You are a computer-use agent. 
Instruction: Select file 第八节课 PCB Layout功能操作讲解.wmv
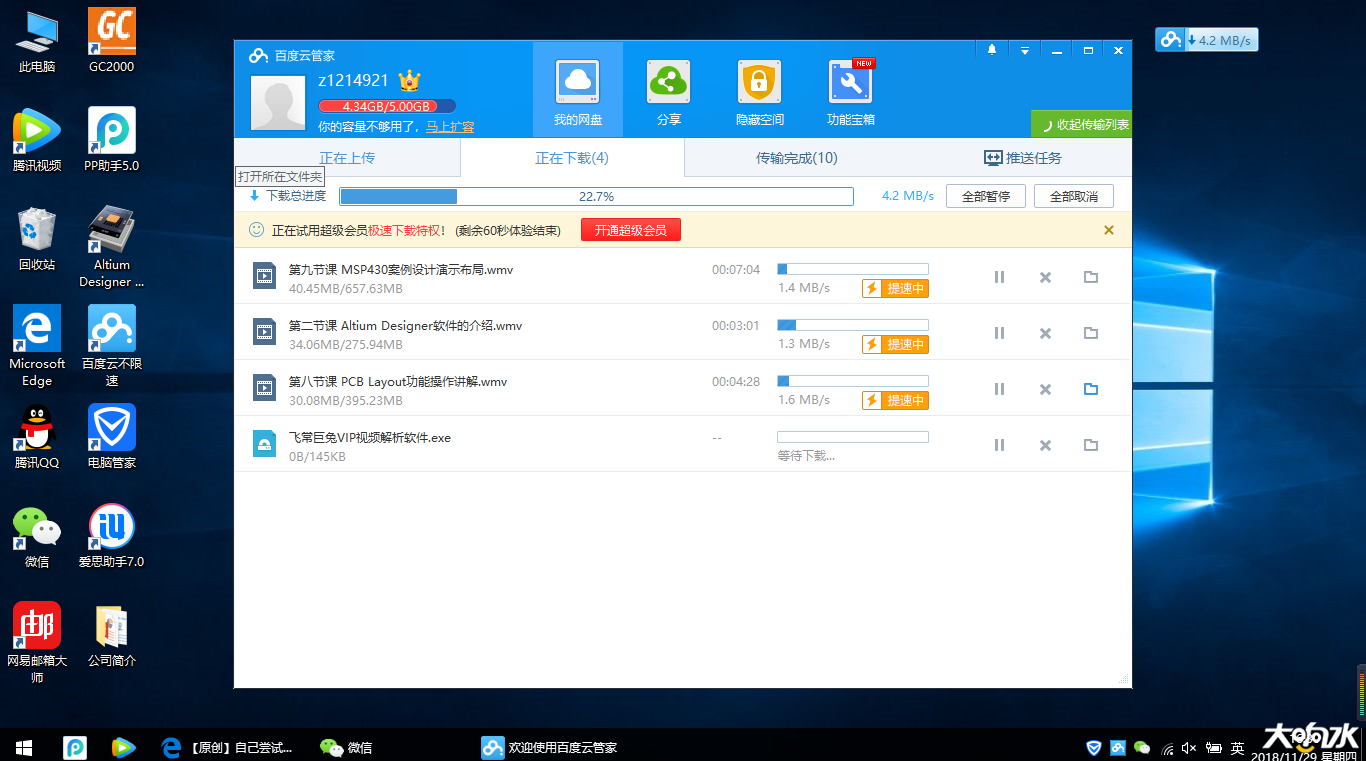[x=398, y=382]
